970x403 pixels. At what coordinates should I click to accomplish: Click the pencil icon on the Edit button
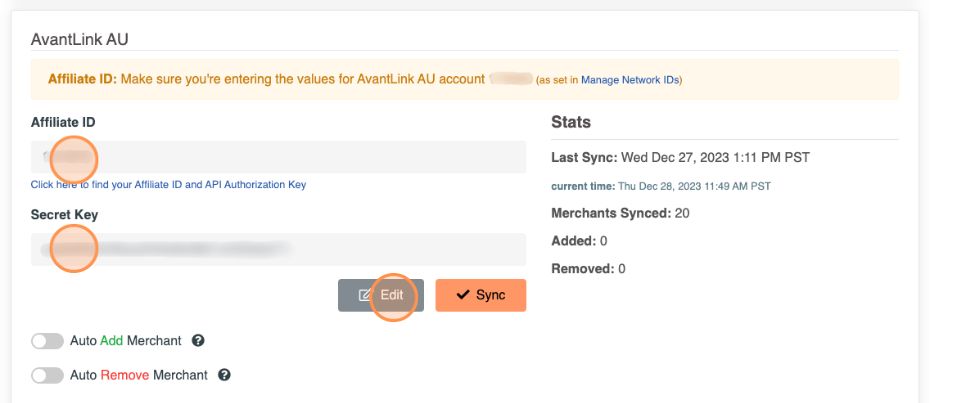coord(365,295)
